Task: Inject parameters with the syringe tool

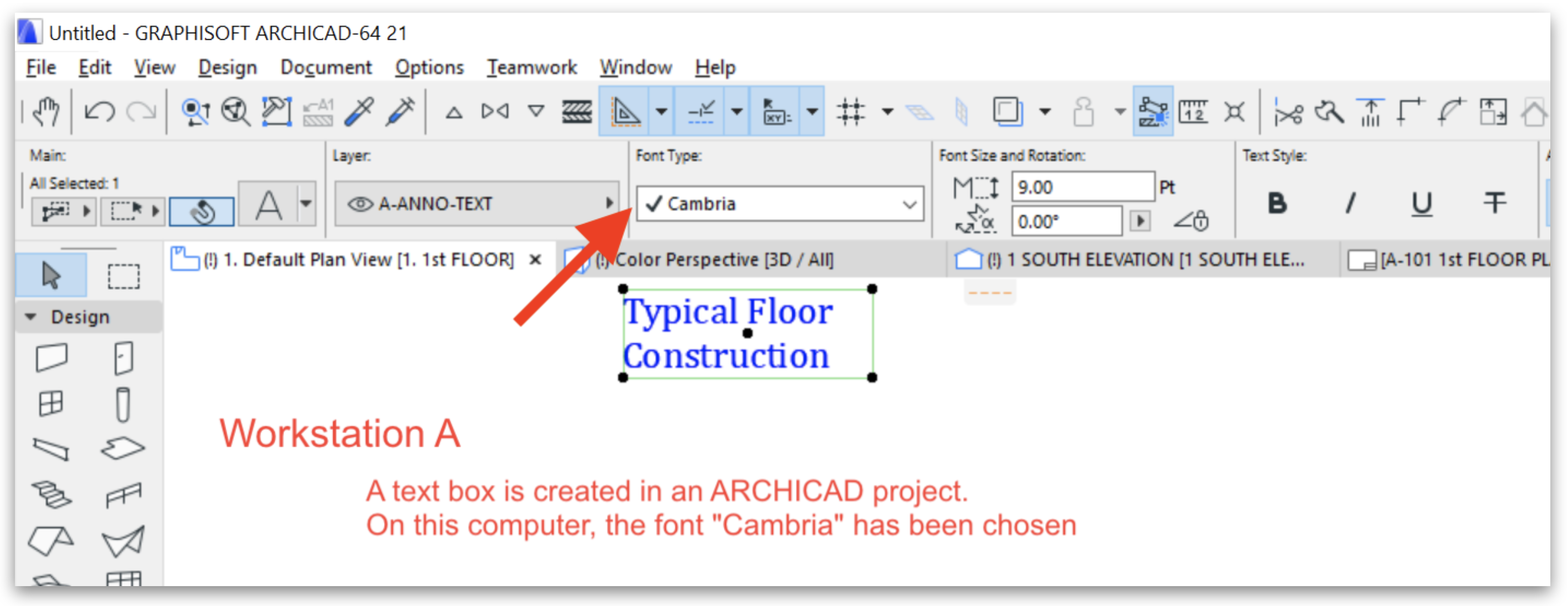Action: point(401,111)
